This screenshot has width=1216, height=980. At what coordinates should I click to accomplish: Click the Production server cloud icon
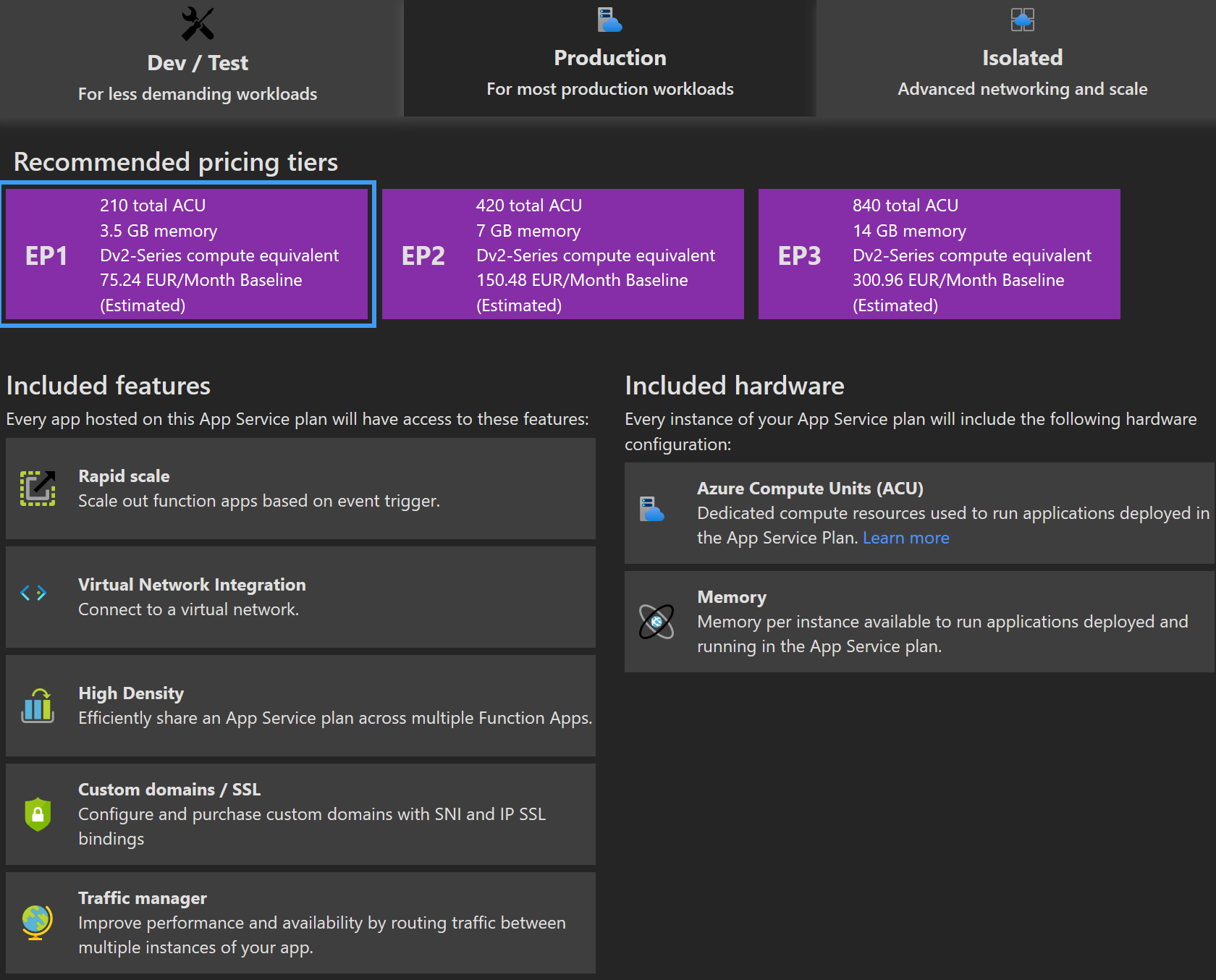pyautogui.click(x=609, y=20)
